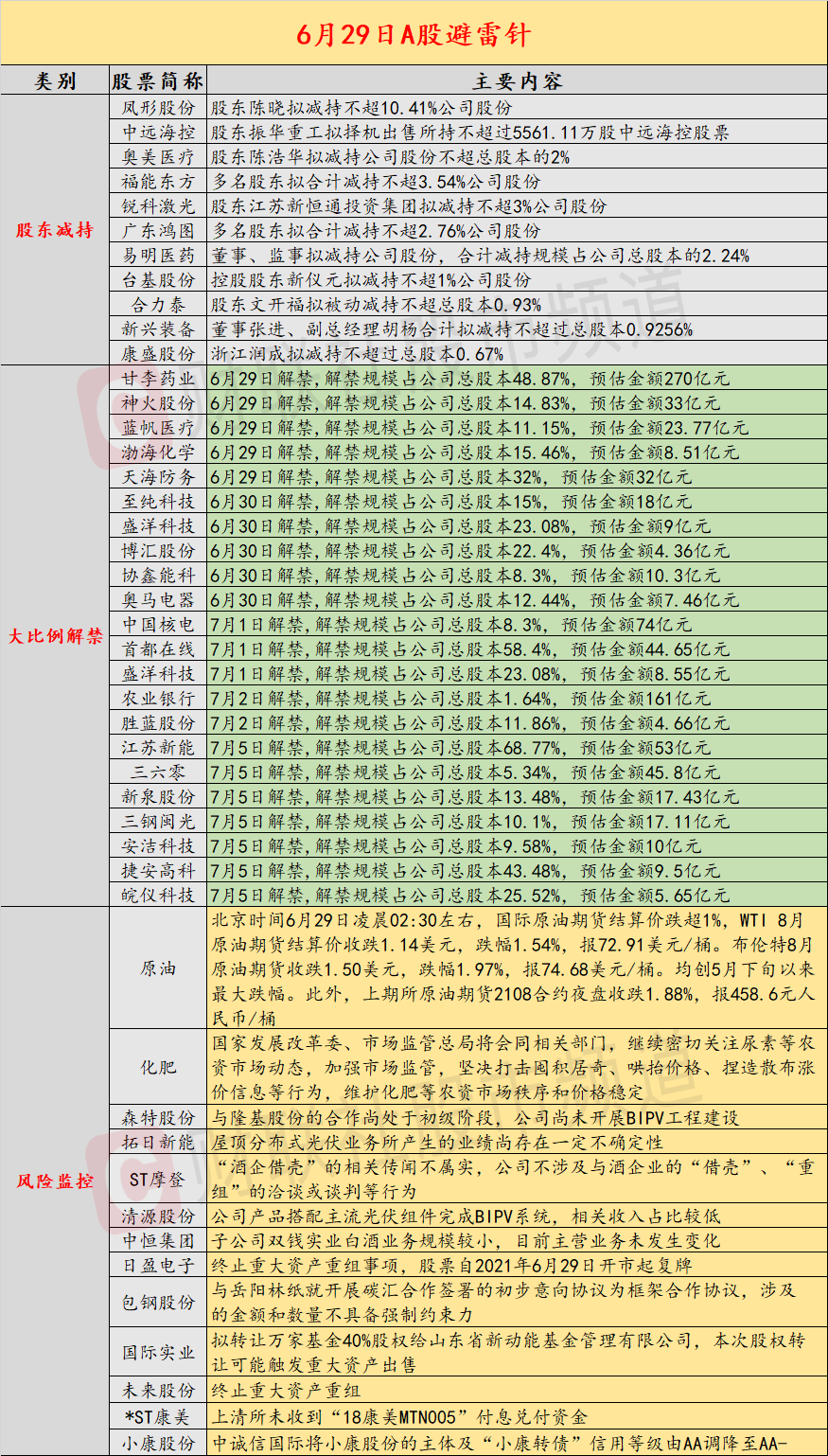This screenshot has width=828, height=1456.
Task: Click the 类别 column header
Action: click(x=55, y=80)
